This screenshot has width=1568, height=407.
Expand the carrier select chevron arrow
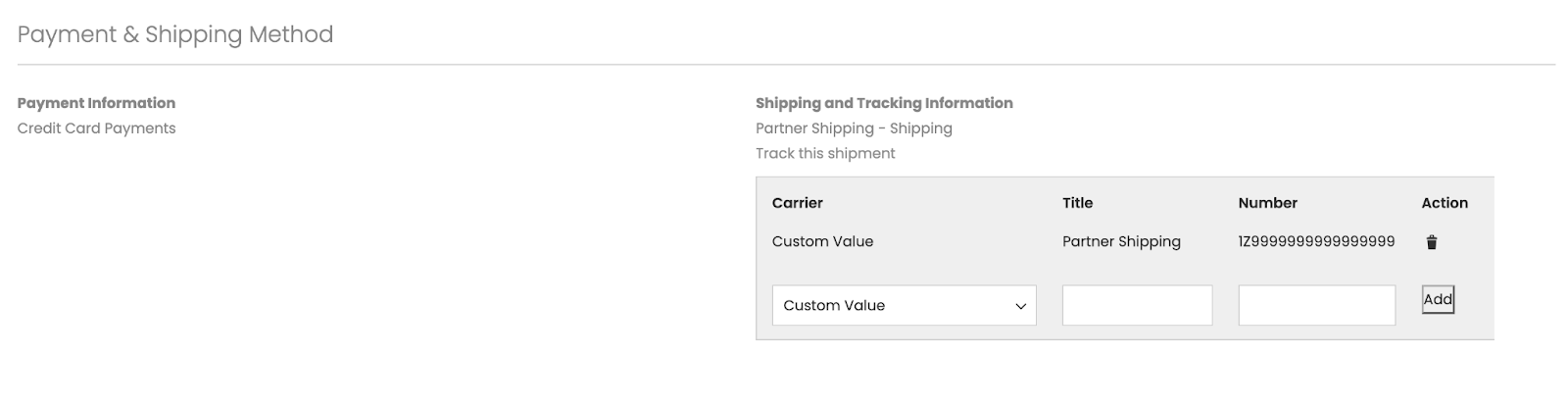(1020, 306)
